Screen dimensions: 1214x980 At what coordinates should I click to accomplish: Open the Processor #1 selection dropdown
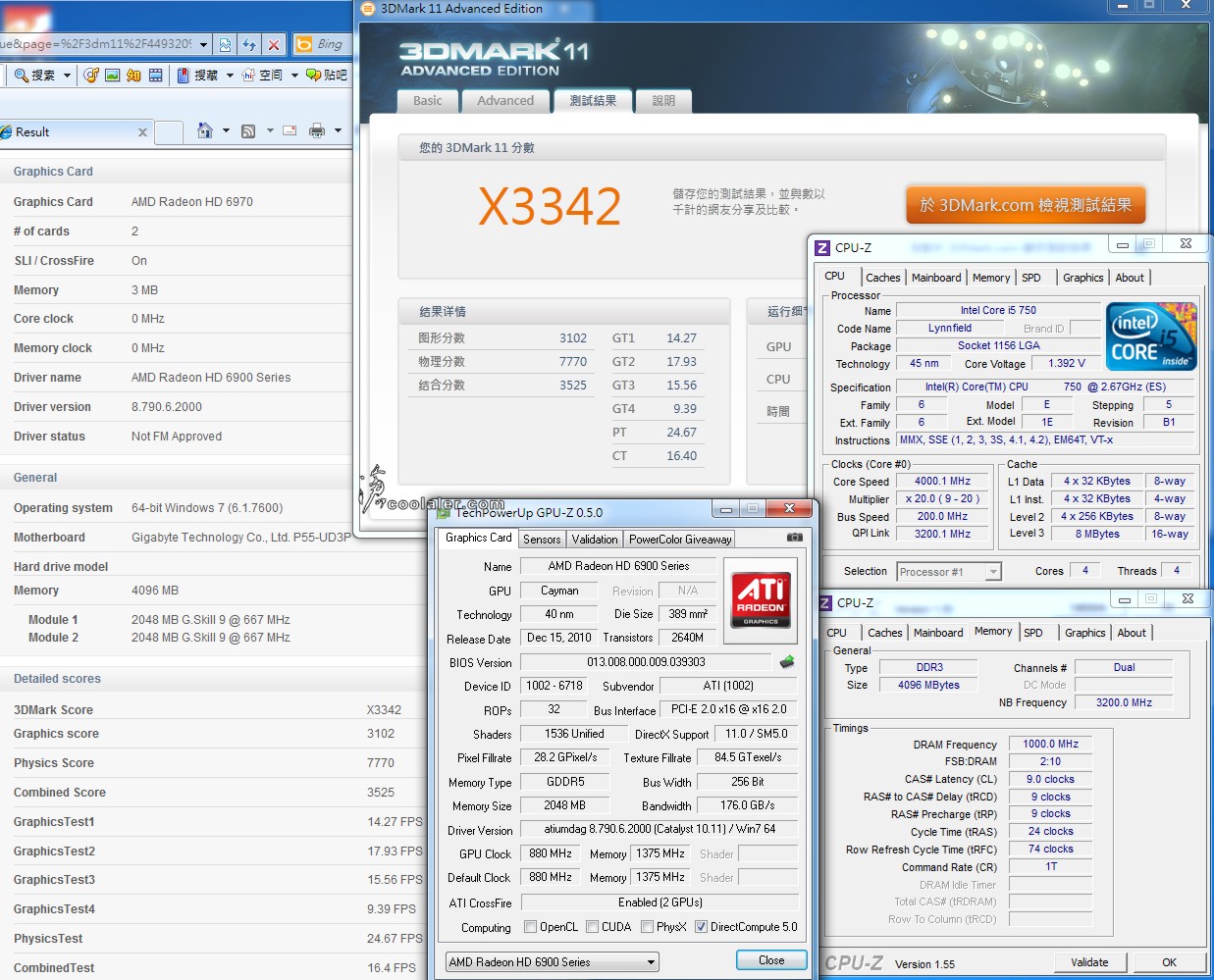click(x=948, y=572)
